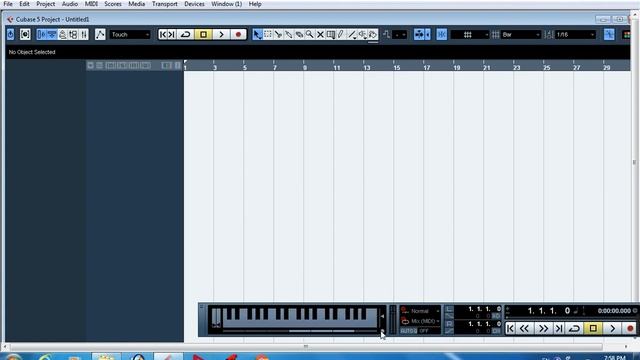The image size is (640, 360).
Task: Click bar 25 on the ruler
Action: click(x=547, y=67)
